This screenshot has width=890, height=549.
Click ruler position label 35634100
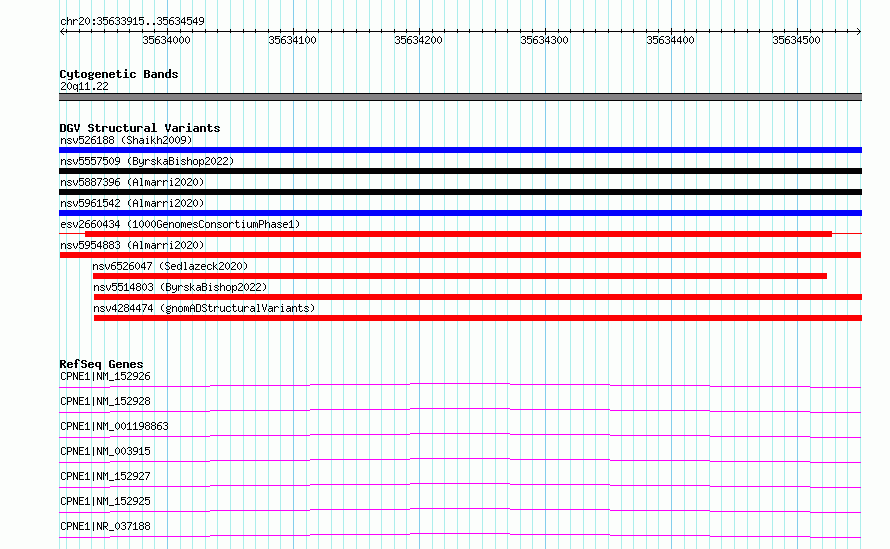pyautogui.click(x=292, y=40)
